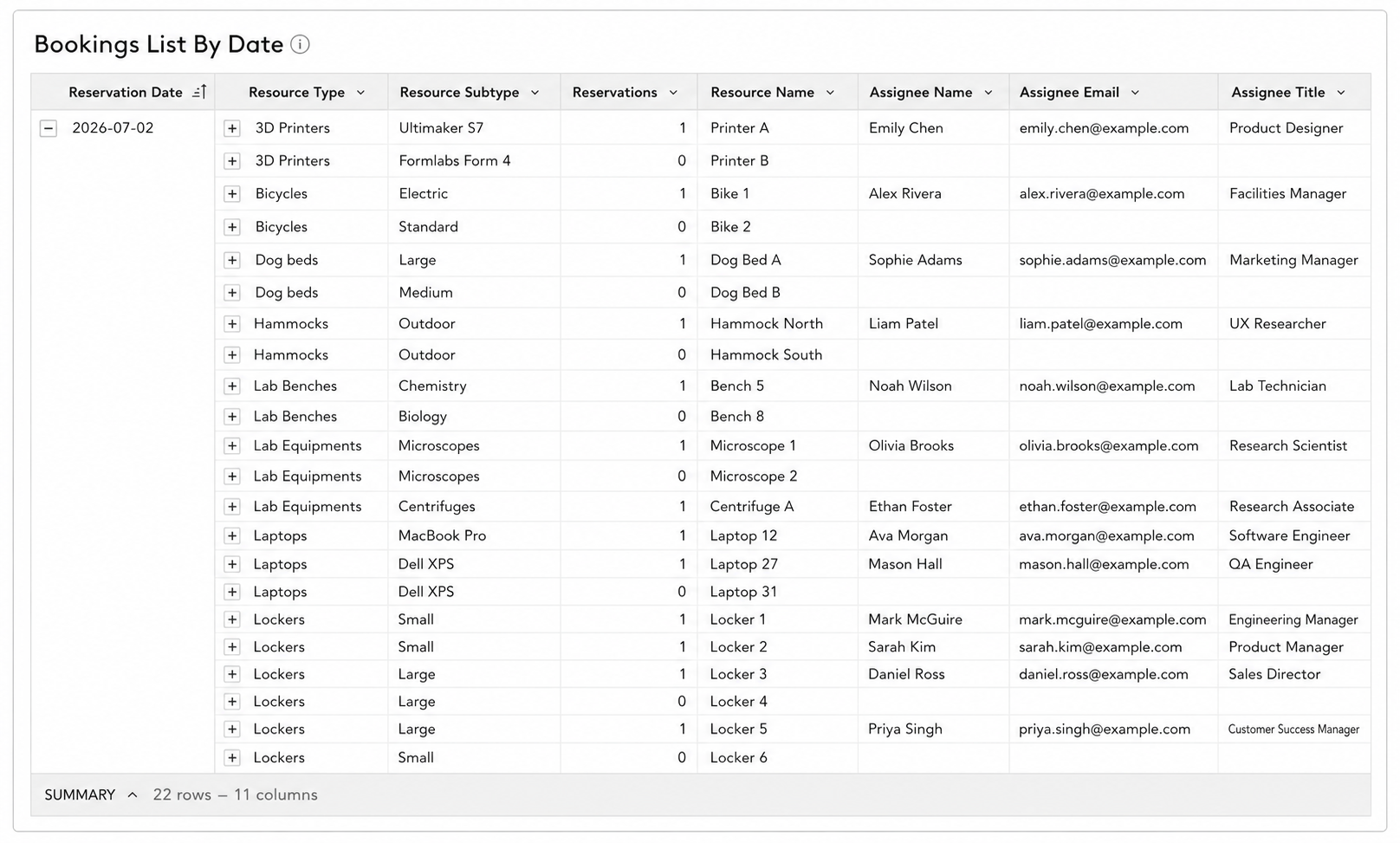The image size is (1400, 843).
Task: Click the info icon beside Bookings List By Date
Action: point(300,44)
